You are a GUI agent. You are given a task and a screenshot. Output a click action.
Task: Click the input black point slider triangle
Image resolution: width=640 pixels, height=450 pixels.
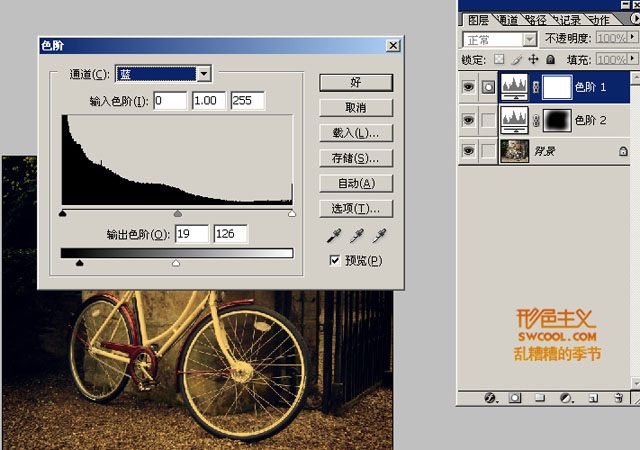tap(62, 213)
